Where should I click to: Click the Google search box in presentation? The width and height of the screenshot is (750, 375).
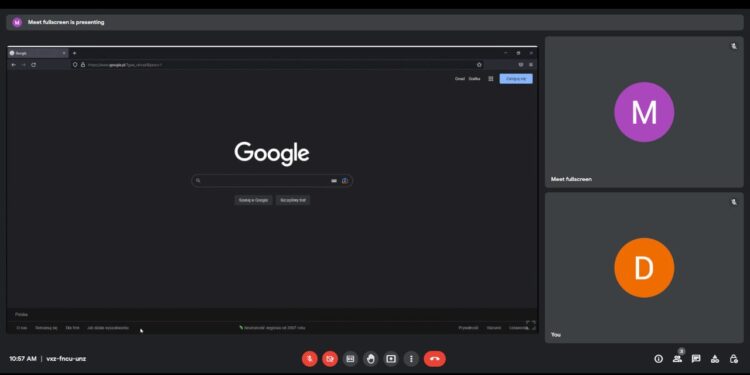272,181
